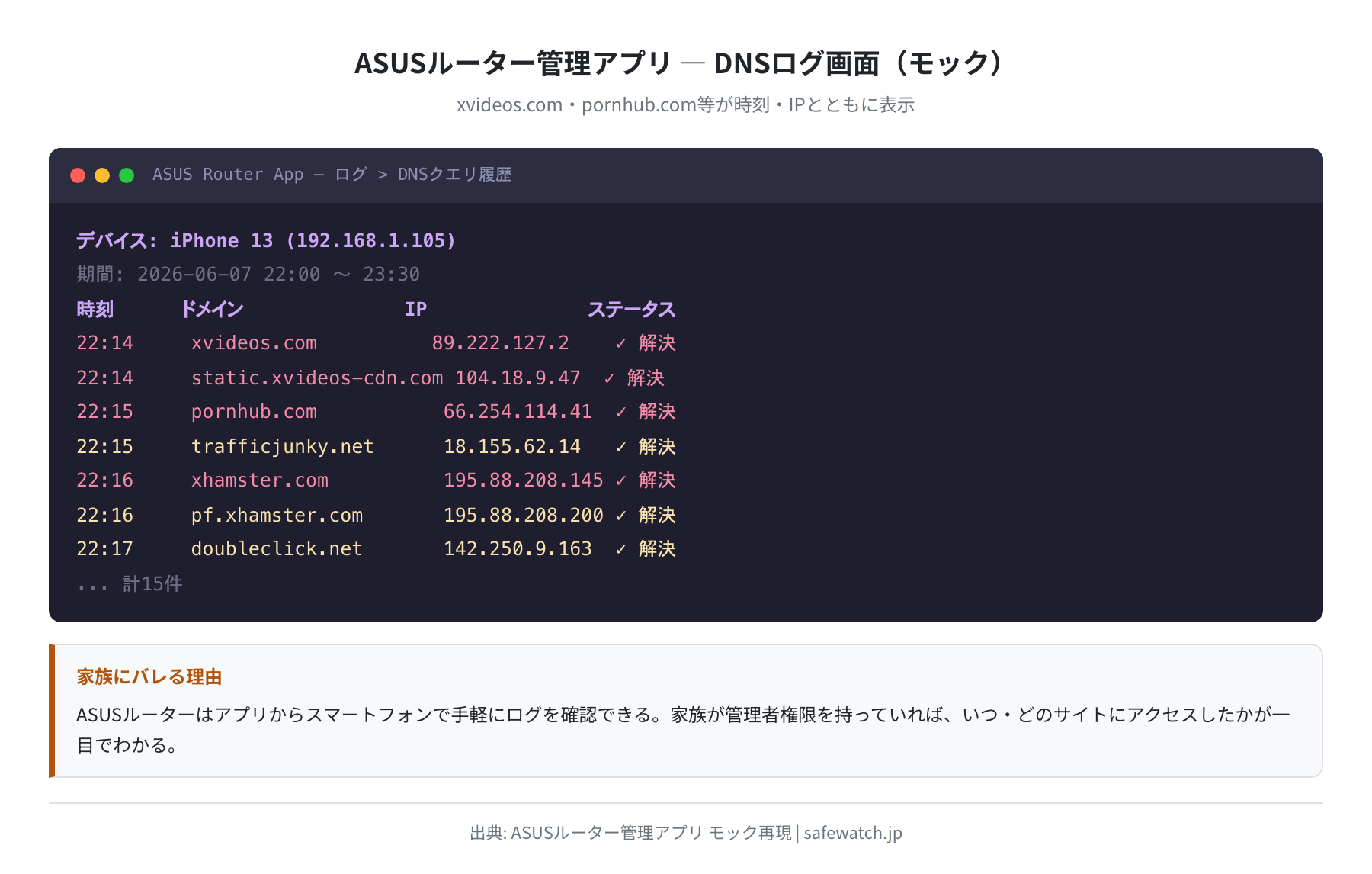Click the IP column header
Screen dimensions: 1372x874
pyautogui.click(x=415, y=309)
